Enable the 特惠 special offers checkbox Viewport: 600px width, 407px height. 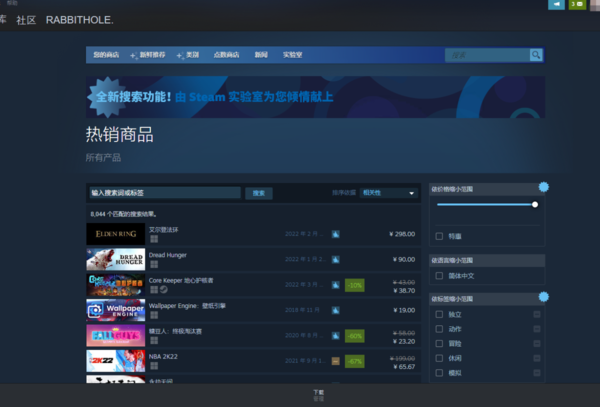pos(439,236)
